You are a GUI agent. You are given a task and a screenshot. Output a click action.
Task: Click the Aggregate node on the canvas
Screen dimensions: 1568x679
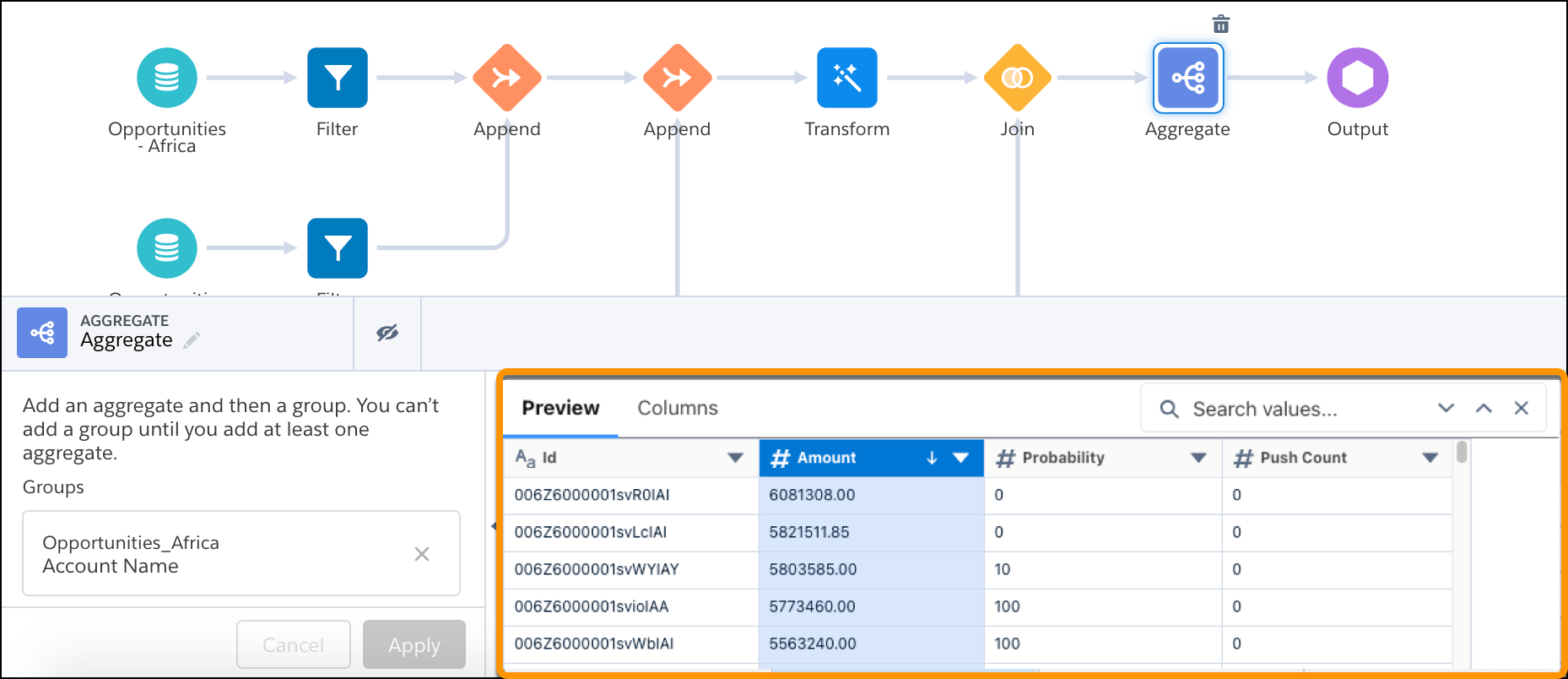coord(1187,78)
